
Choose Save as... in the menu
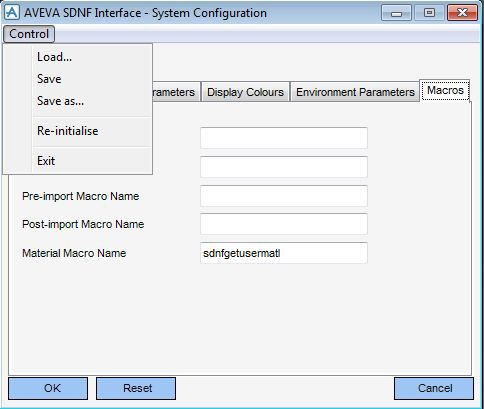[92, 101]
